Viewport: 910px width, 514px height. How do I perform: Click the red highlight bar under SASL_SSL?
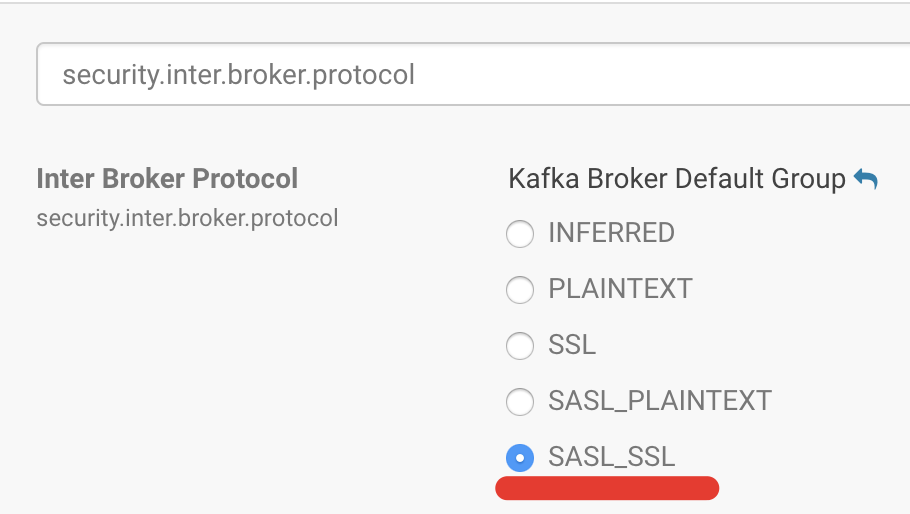[x=607, y=488]
